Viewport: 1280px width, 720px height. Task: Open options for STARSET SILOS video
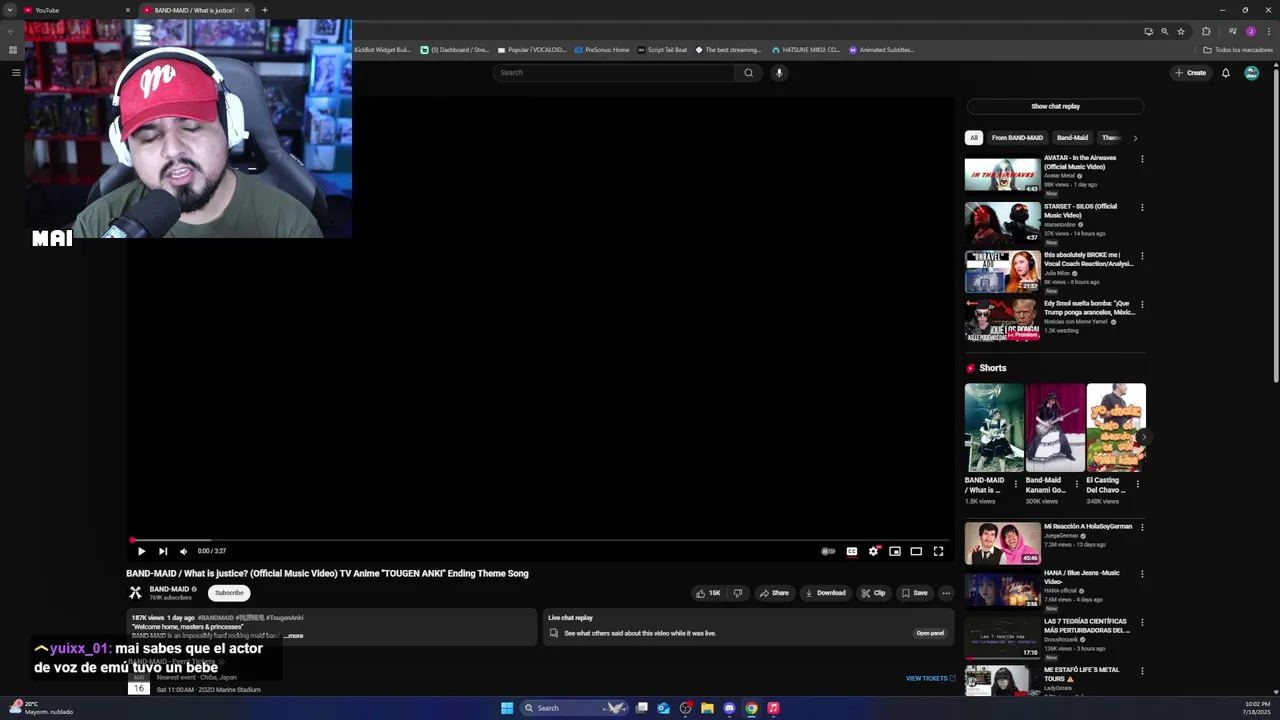pos(1142,208)
